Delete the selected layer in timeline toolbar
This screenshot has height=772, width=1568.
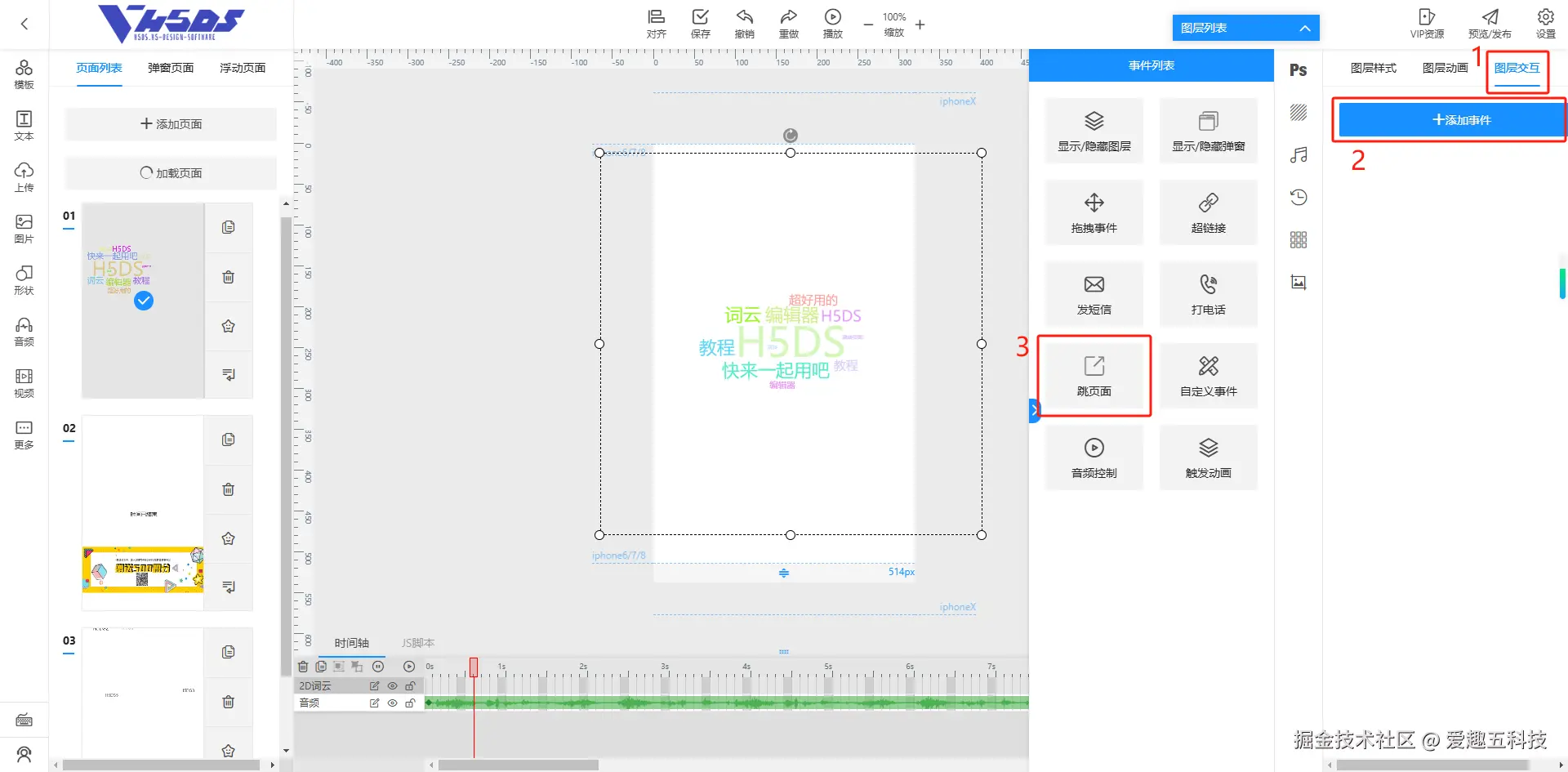303,667
